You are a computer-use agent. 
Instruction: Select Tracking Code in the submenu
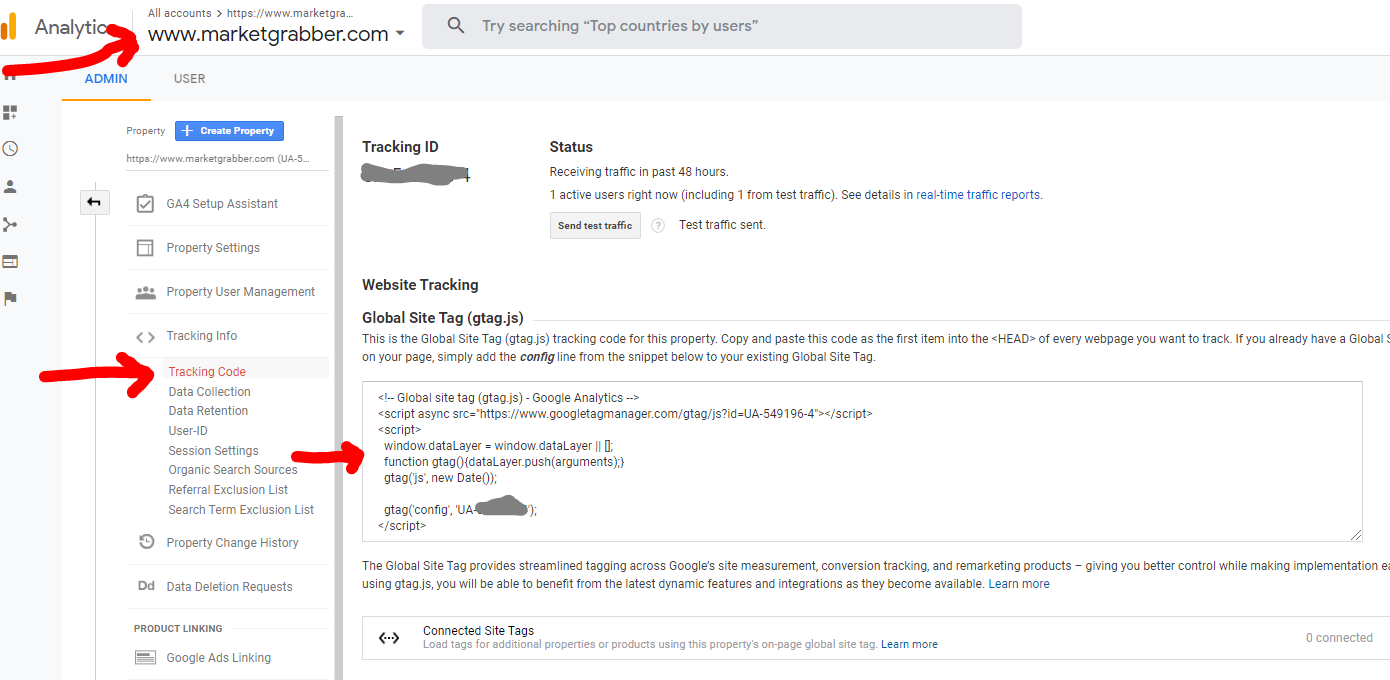pos(207,372)
